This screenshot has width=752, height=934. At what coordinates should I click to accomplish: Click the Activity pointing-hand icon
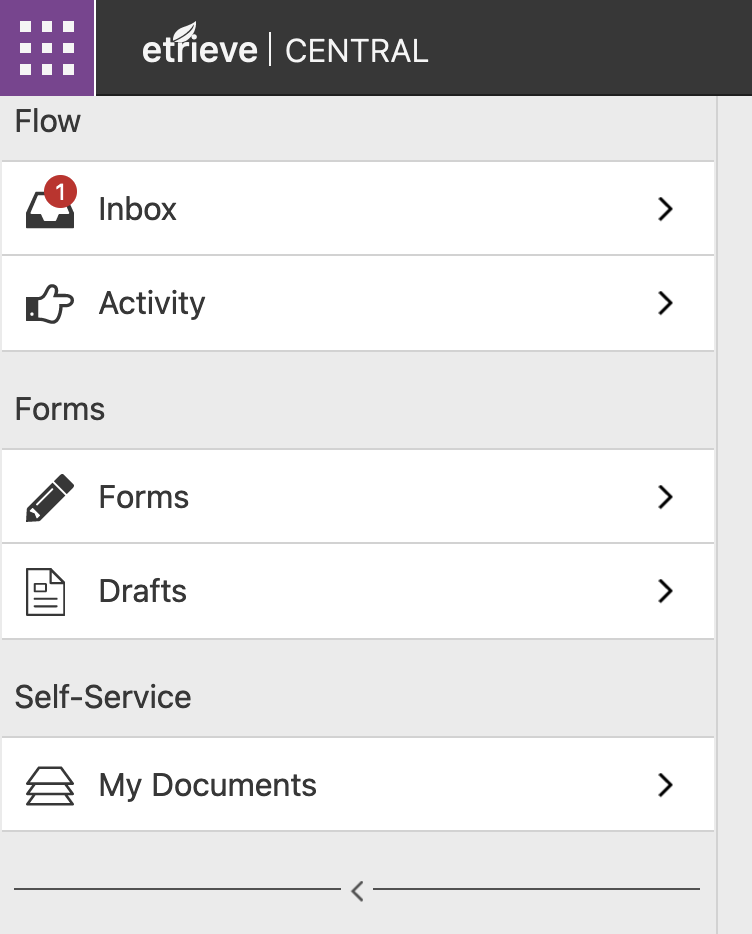[49, 304]
